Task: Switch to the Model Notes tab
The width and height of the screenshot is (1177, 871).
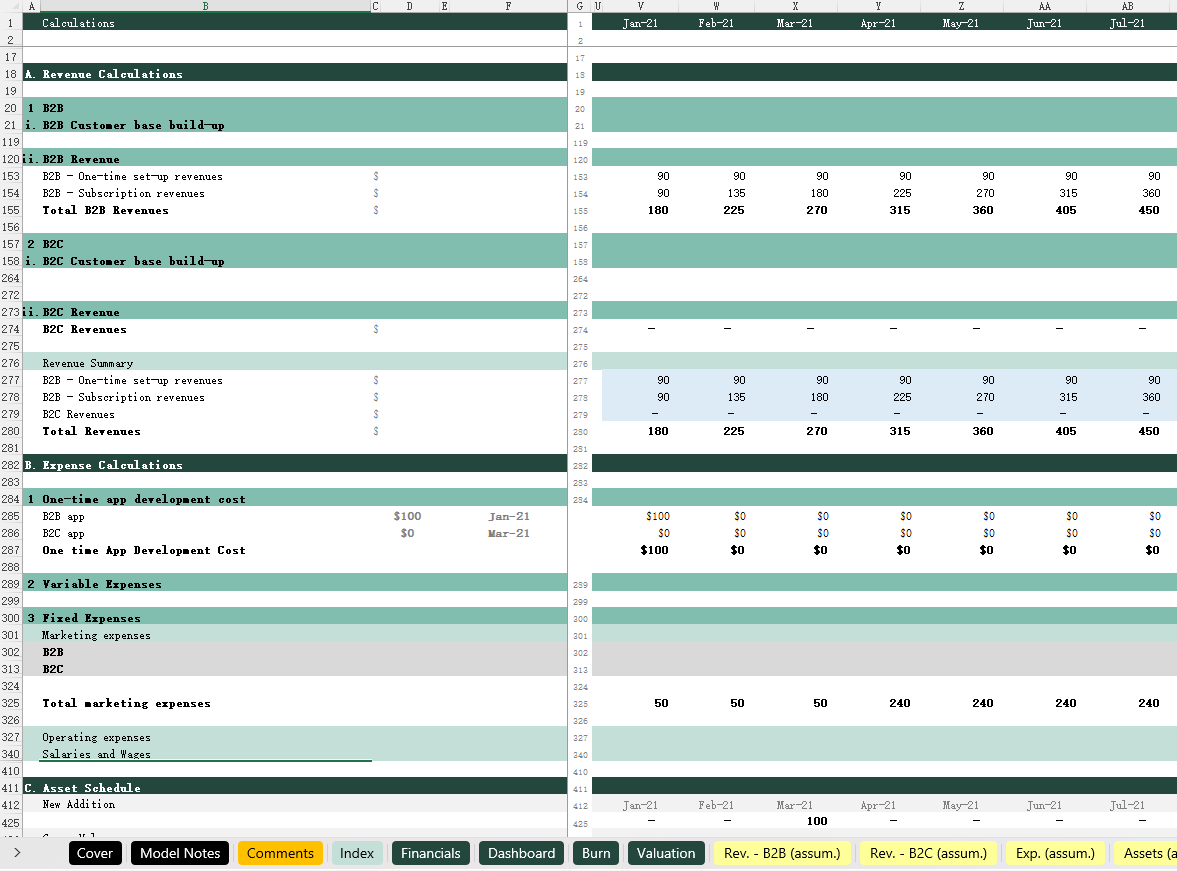Action: click(x=180, y=853)
